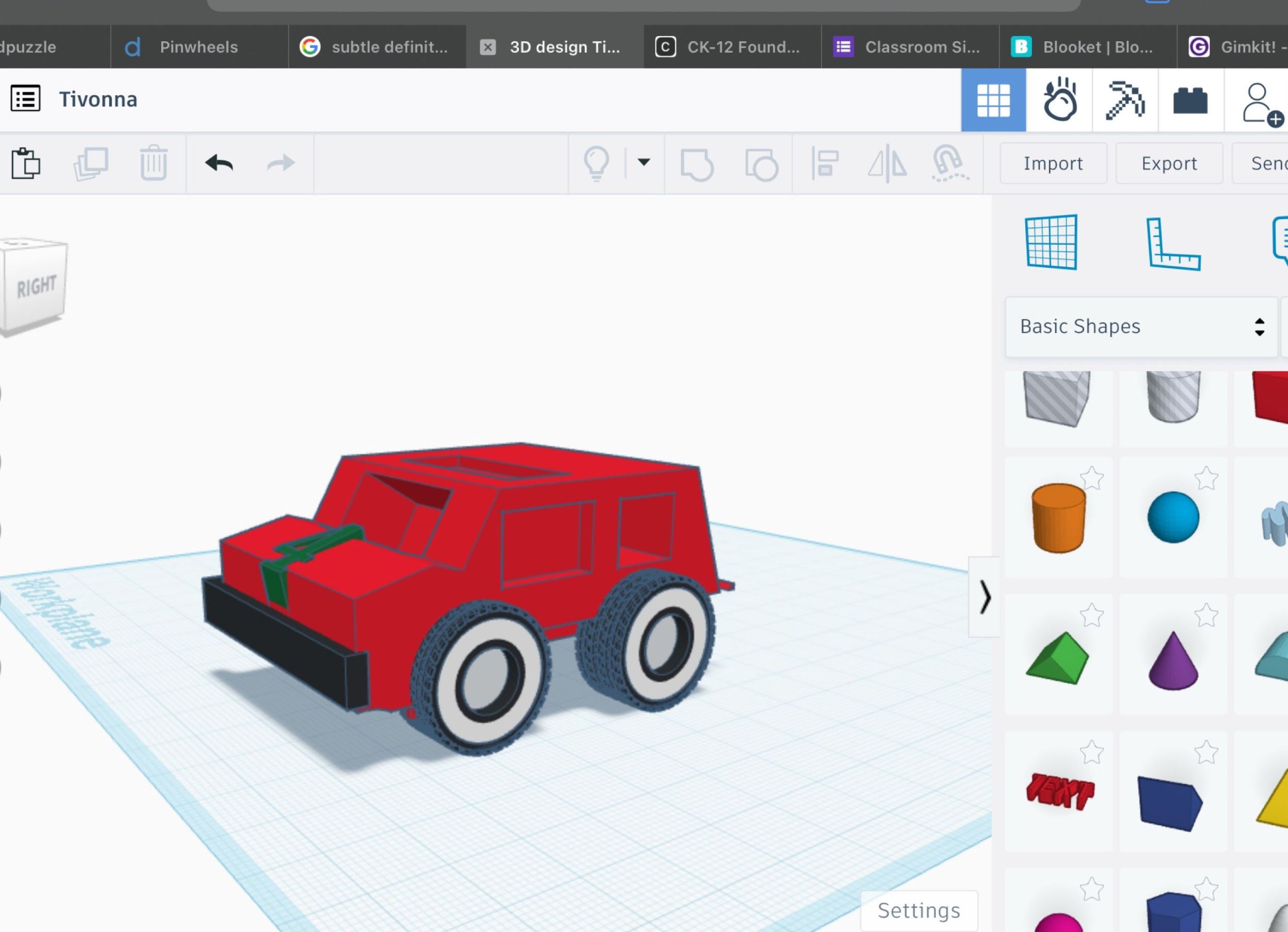Viewport: 1288px width, 932px height.
Task: Open the Sim Lab hand icon
Action: (1059, 100)
